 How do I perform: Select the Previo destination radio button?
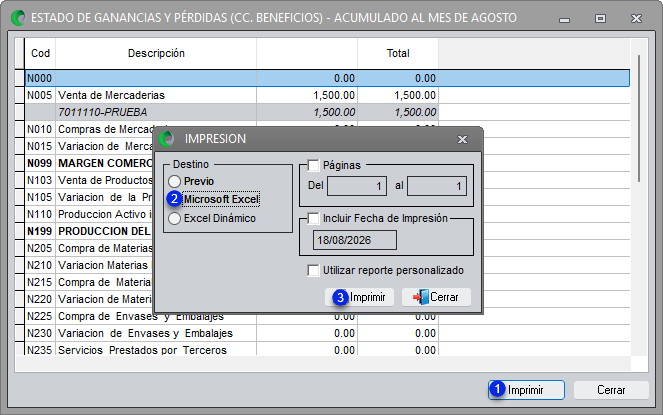pyautogui.click(x=175, y=181)
